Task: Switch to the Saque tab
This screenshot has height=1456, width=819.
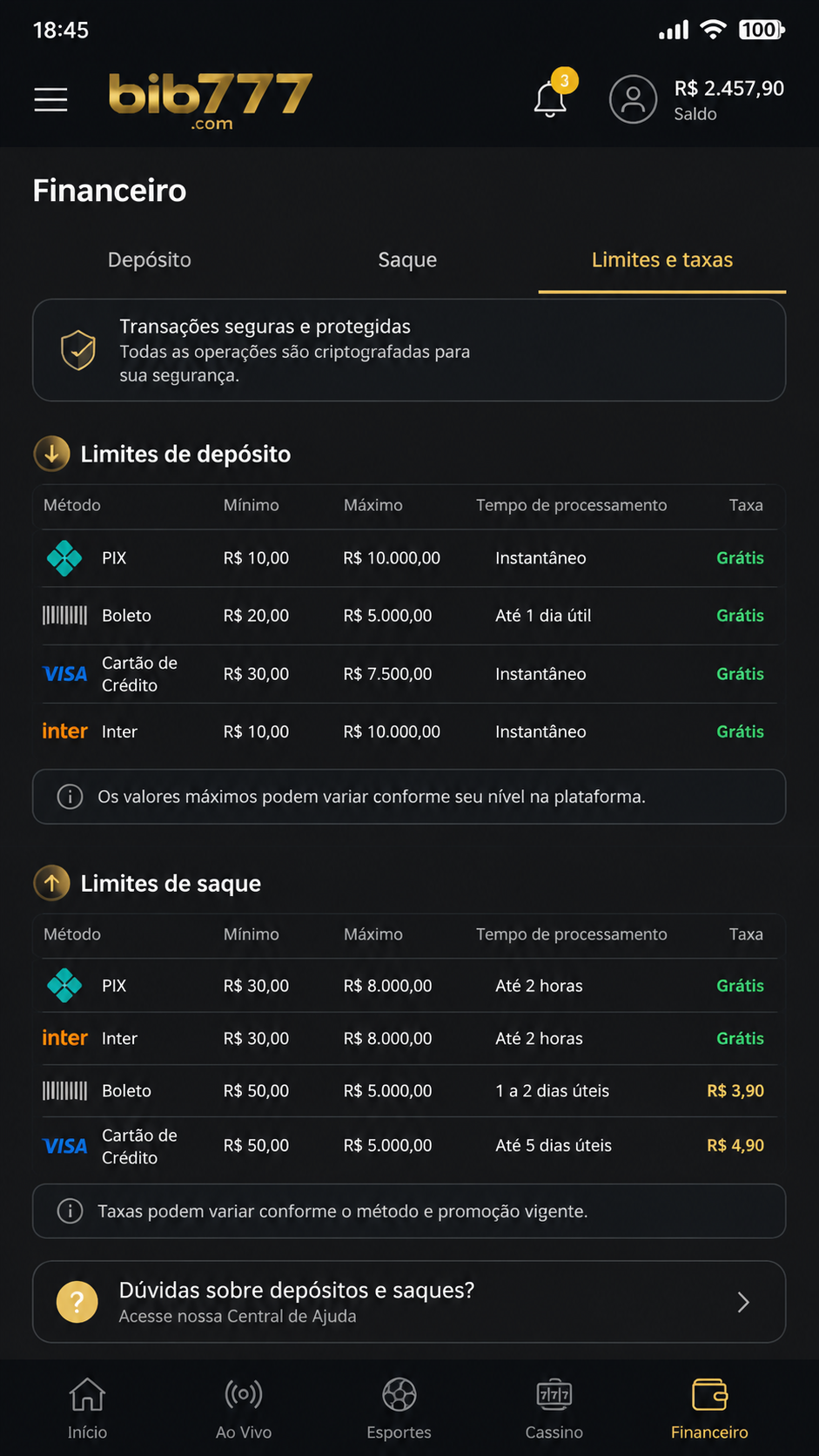Action: tap(407, 260)
